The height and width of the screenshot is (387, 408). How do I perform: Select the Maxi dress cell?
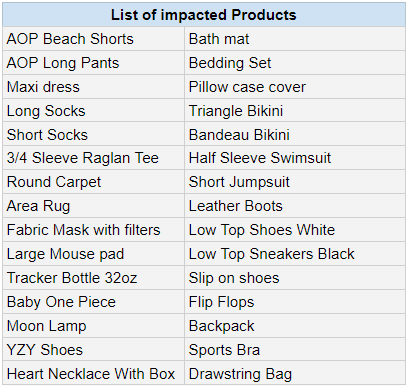coord(94,87)
